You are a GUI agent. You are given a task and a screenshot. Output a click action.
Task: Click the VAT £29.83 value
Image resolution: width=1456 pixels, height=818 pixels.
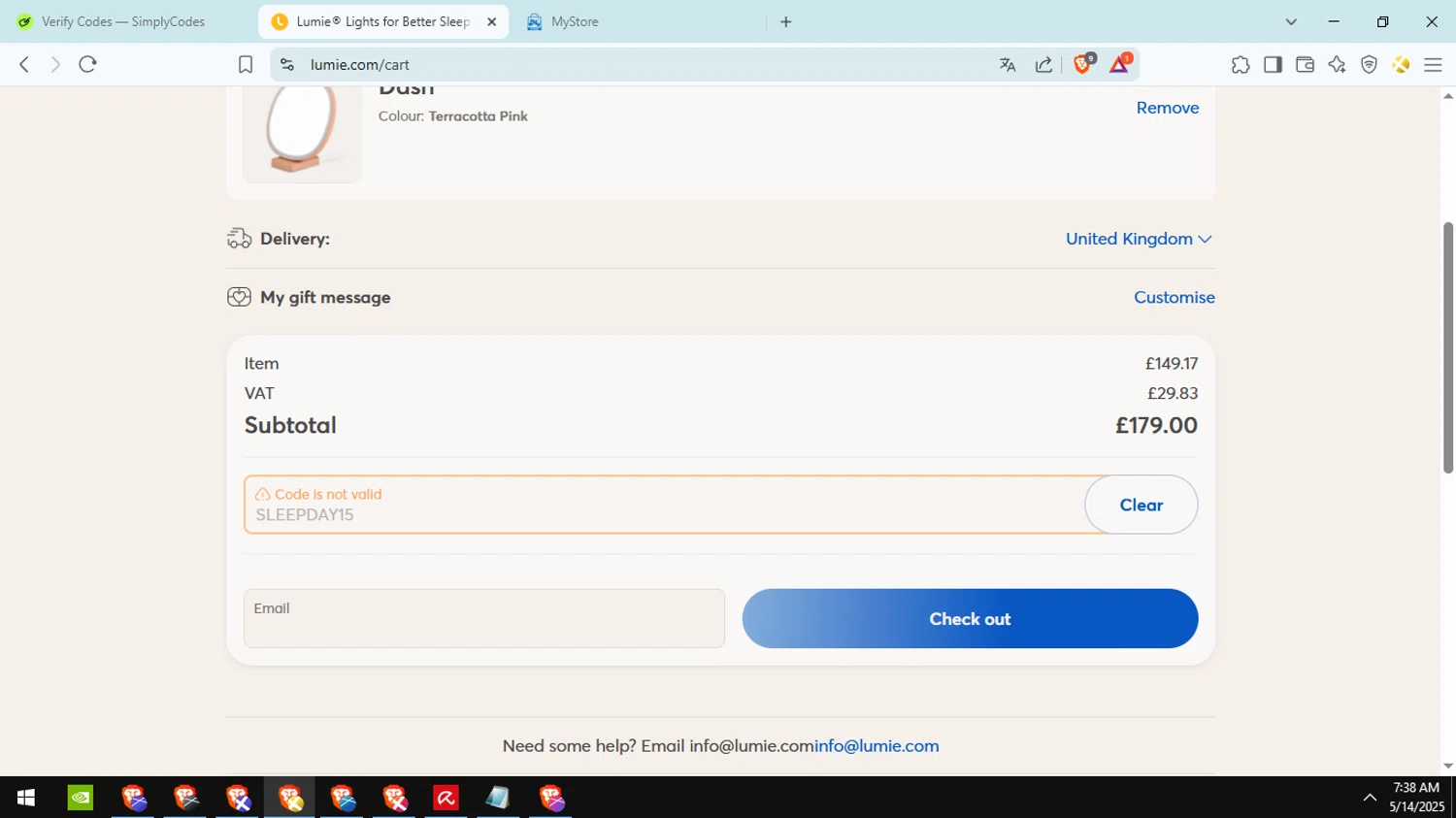1173,393
